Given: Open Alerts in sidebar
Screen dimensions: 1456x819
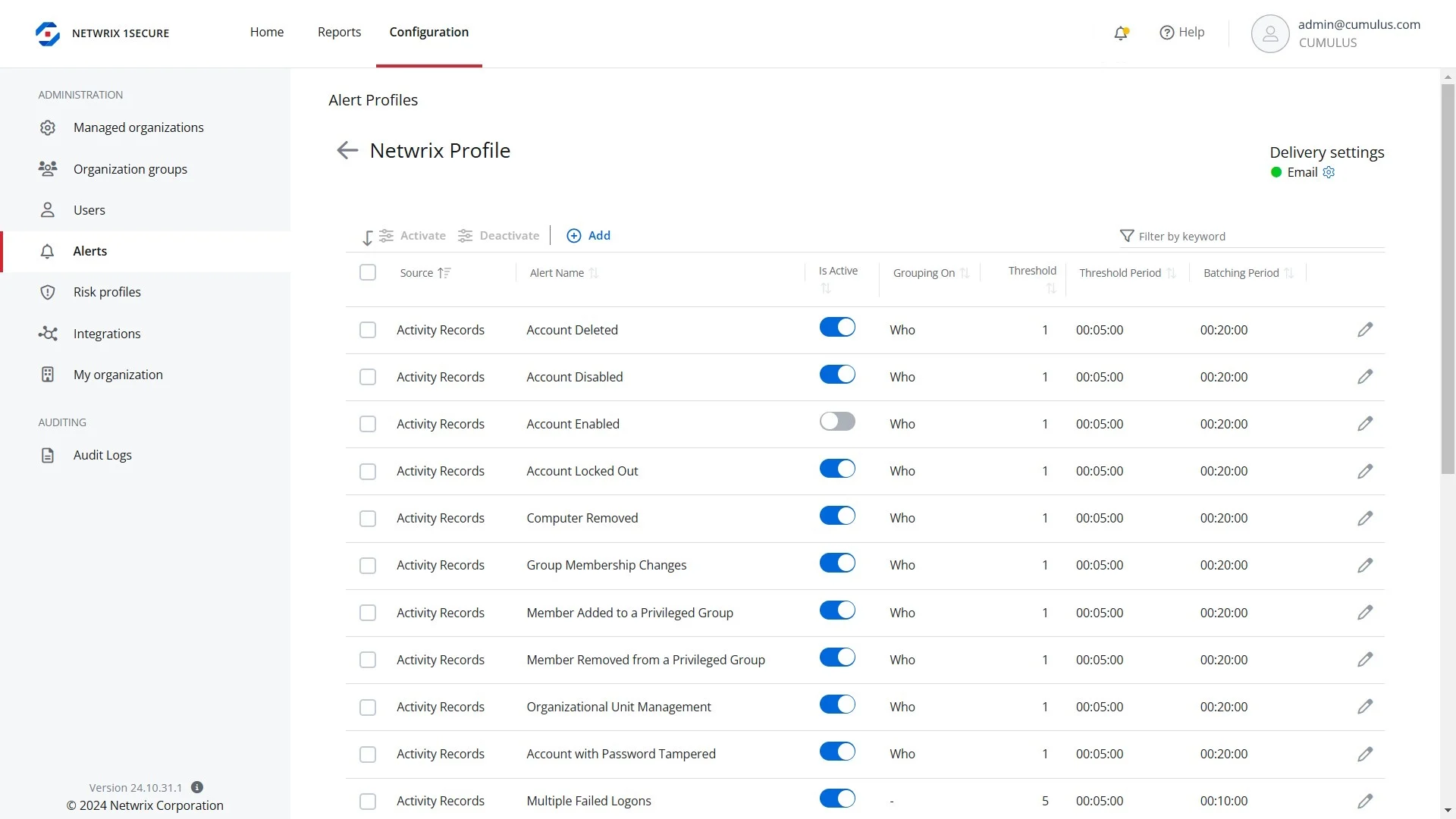Looking at the screenshot, I should [x=146, y=251].
